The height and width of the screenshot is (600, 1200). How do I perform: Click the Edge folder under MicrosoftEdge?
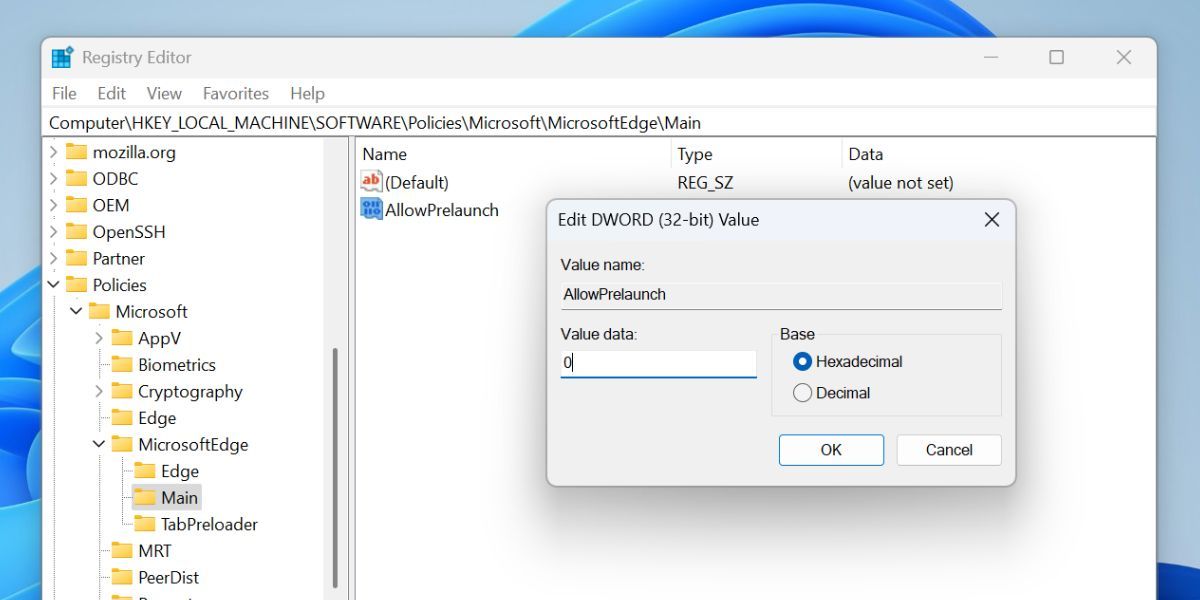(145, 471)
